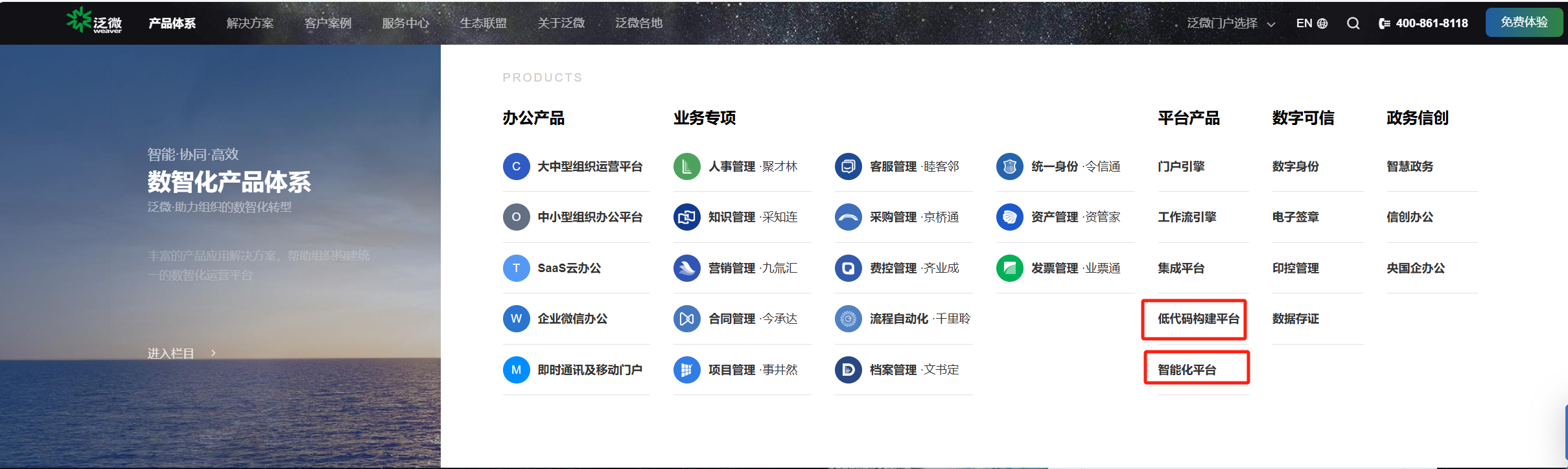Click the 数智化产品体系 banner heading
The image size is (1568, 469).
(229, 182)
